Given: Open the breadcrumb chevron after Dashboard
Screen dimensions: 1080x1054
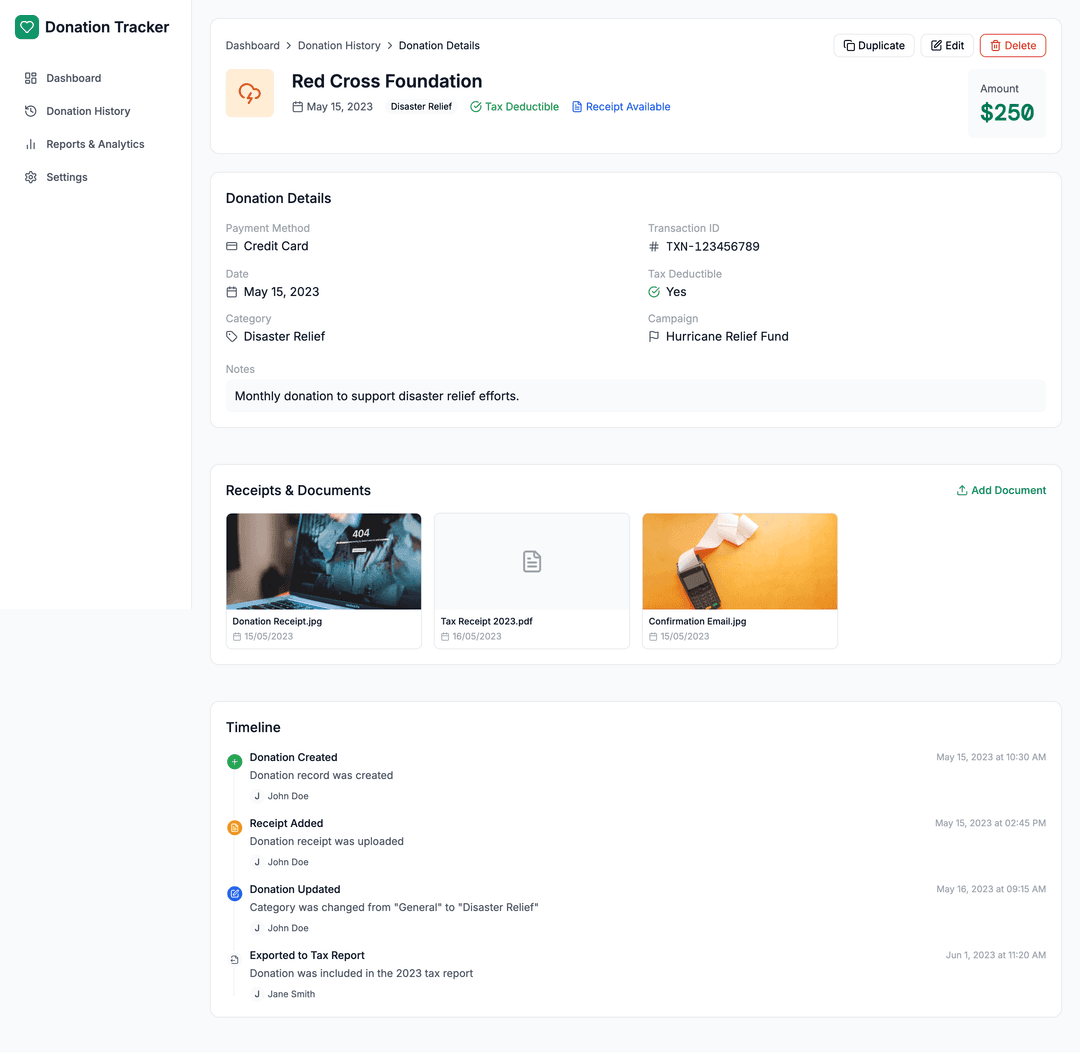Looking at the screenshot, I should coord(287,45).
